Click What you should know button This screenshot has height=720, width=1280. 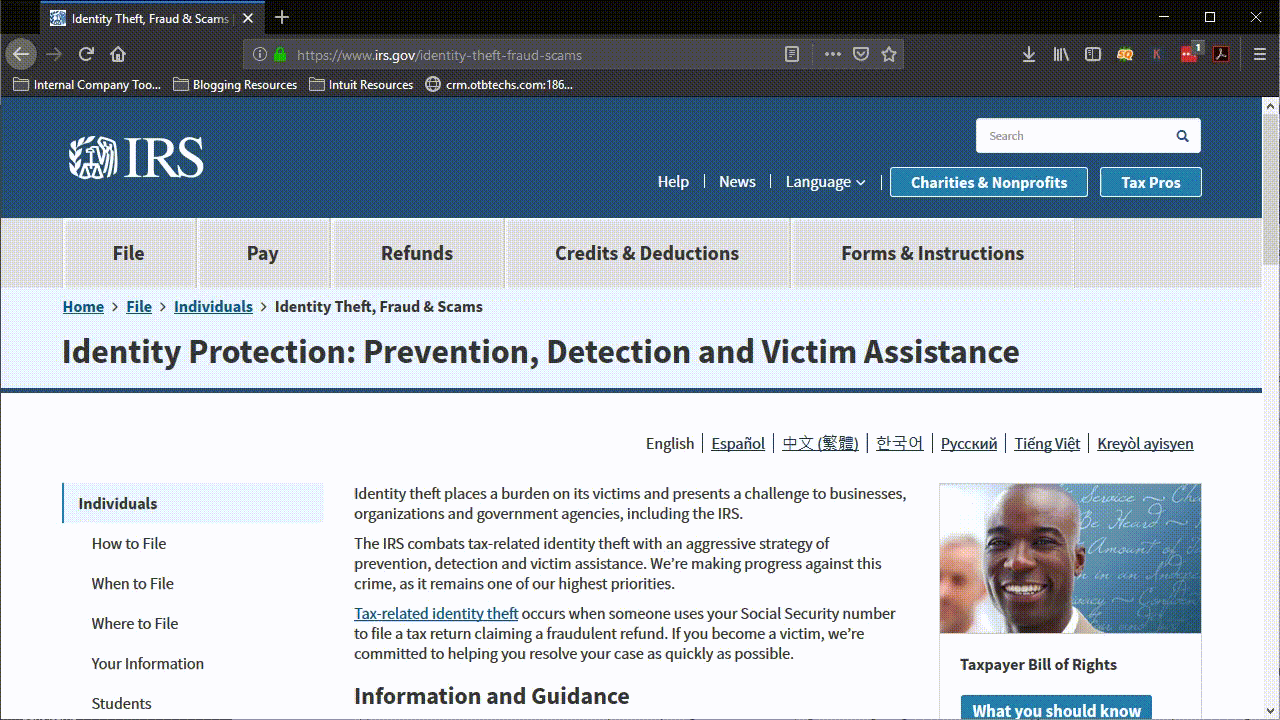click(1056, 708)
